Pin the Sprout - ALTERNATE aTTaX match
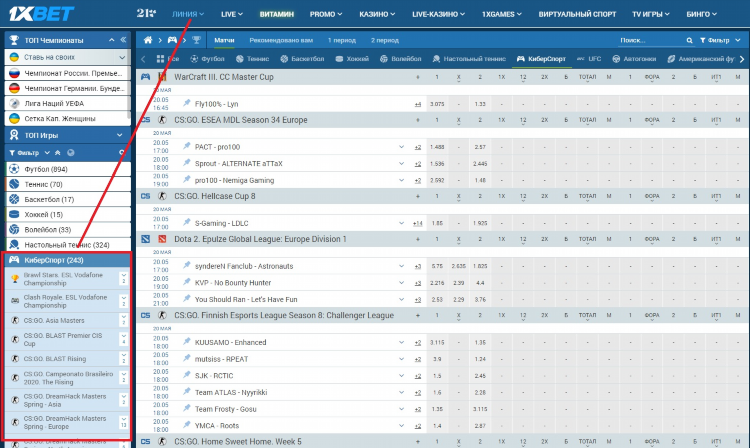 coord(187,163)
